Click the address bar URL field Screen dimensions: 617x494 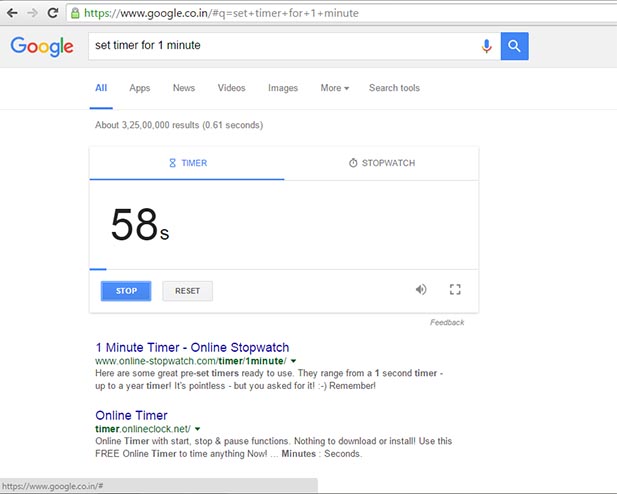(342, 13)
